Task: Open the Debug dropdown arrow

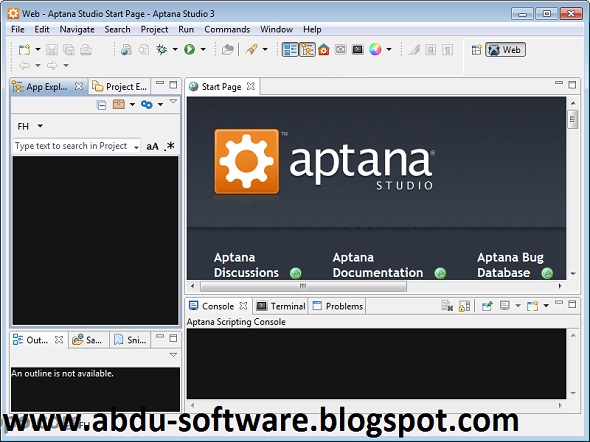Action: tap(175, 49)
